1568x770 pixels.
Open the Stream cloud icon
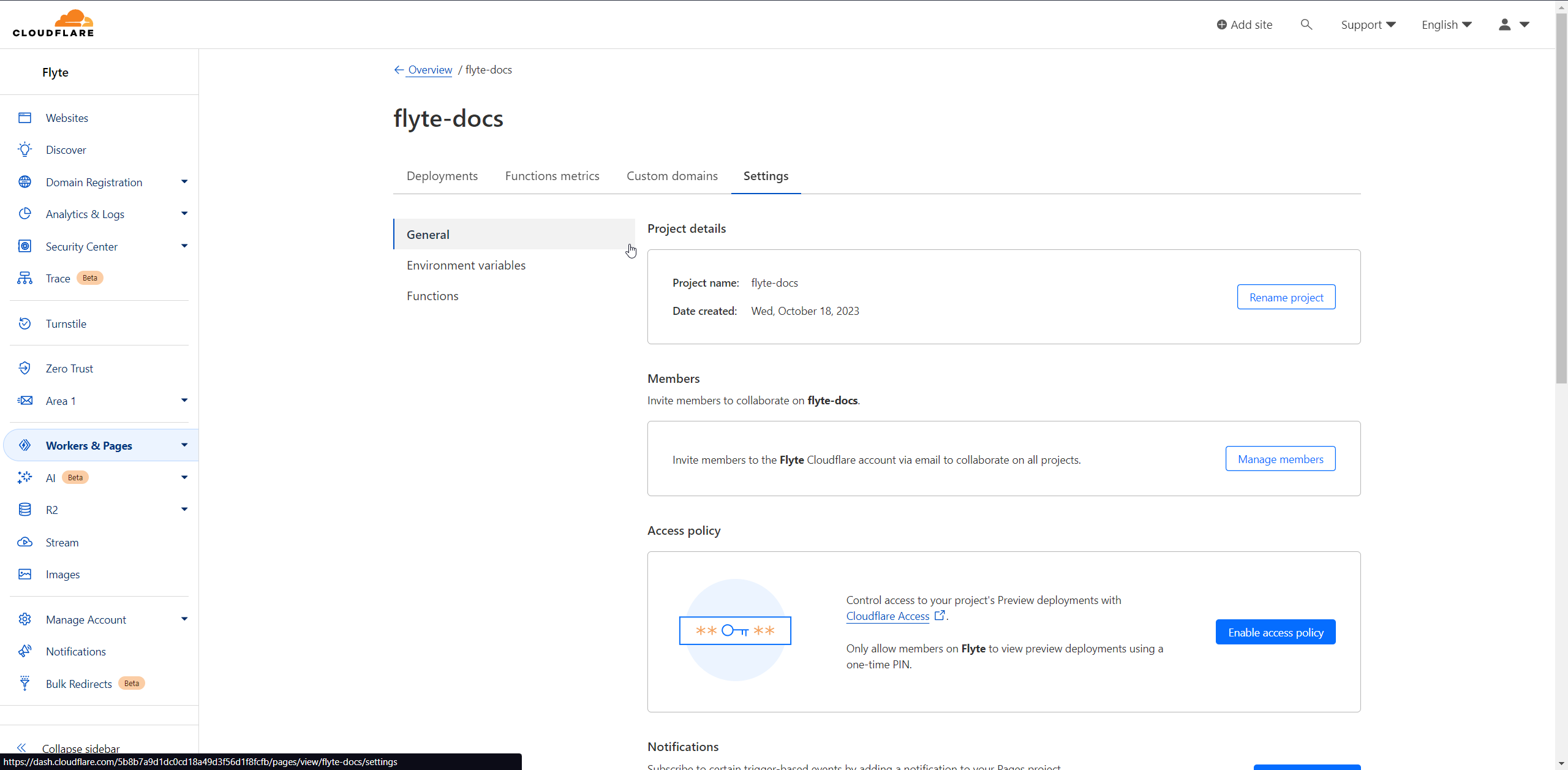click(24, 542)
